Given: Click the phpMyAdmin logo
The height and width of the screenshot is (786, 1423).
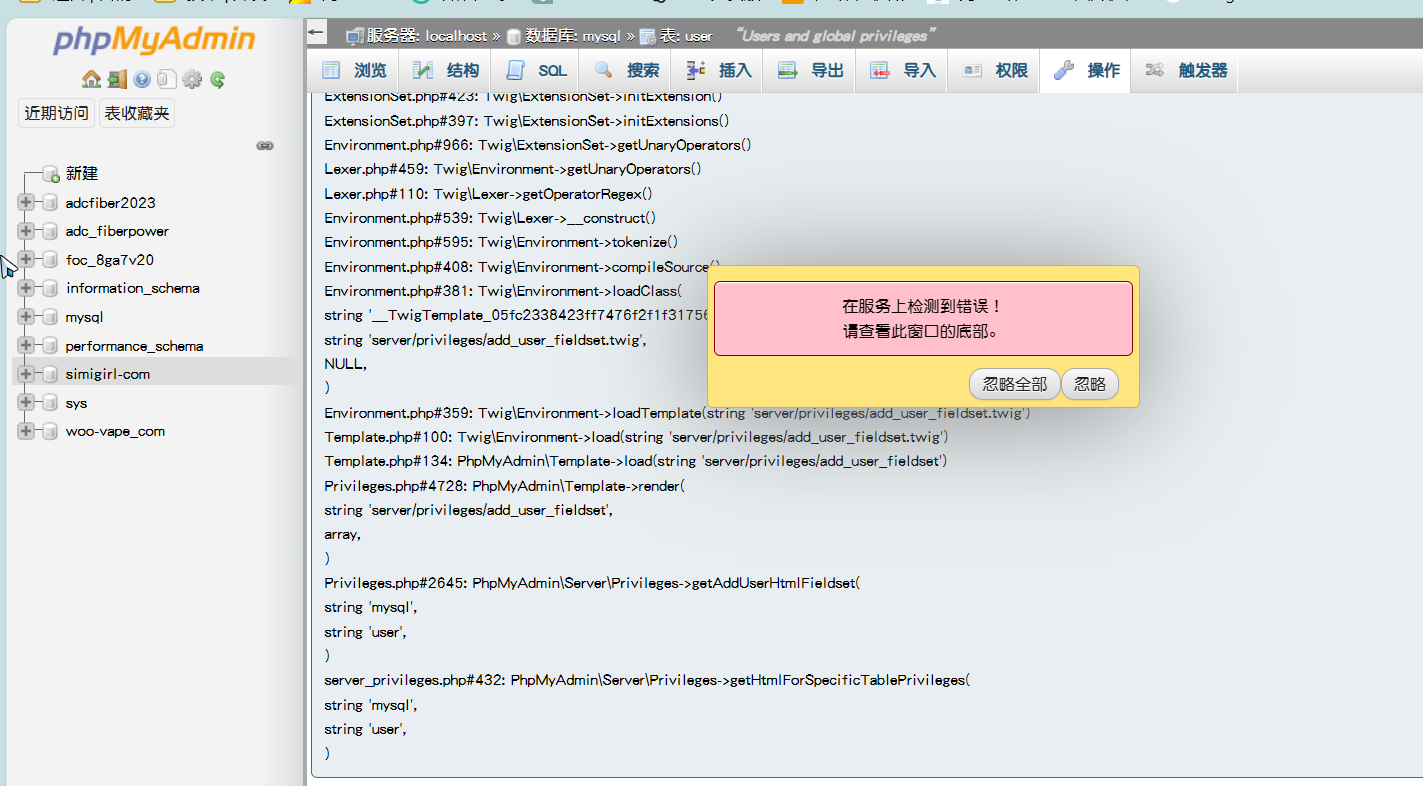Looking at the screenshot, I should tap(154, 39).
